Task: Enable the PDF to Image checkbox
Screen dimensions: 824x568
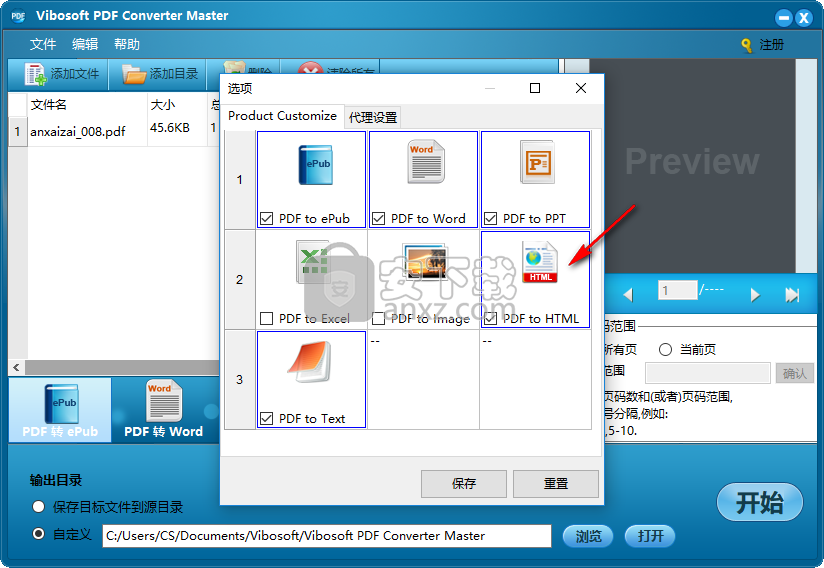Action: click(x=378, y=318)
